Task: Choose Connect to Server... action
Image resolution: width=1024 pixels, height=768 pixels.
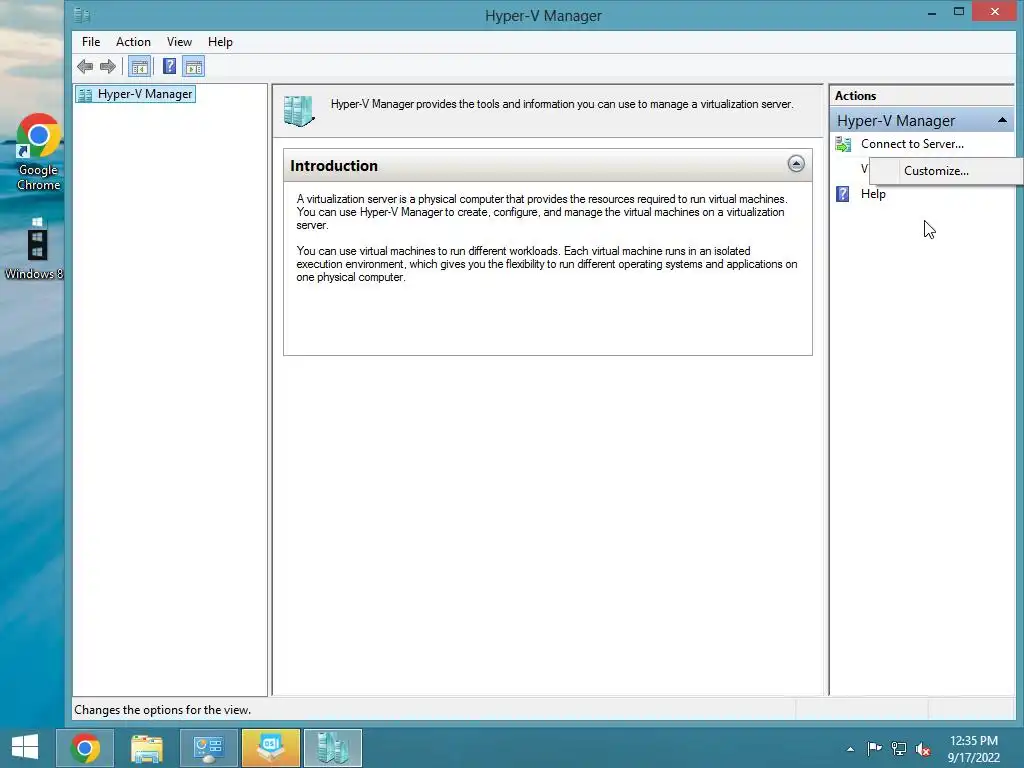Action: point(912,144)
